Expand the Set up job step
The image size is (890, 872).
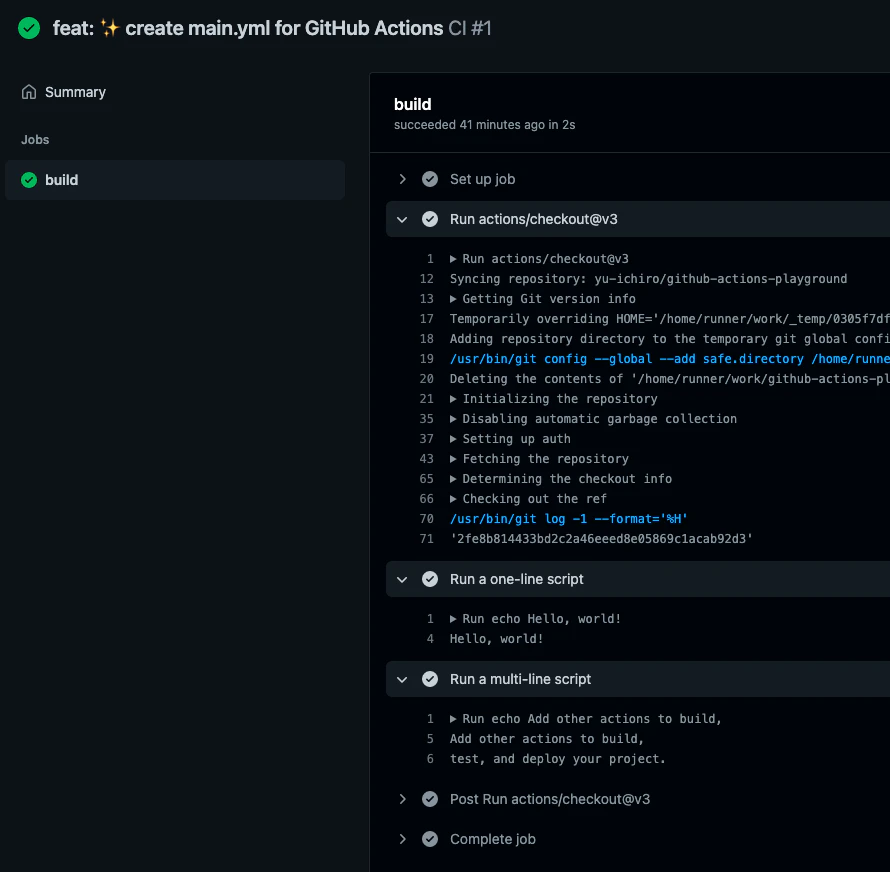tap(402, 179)
